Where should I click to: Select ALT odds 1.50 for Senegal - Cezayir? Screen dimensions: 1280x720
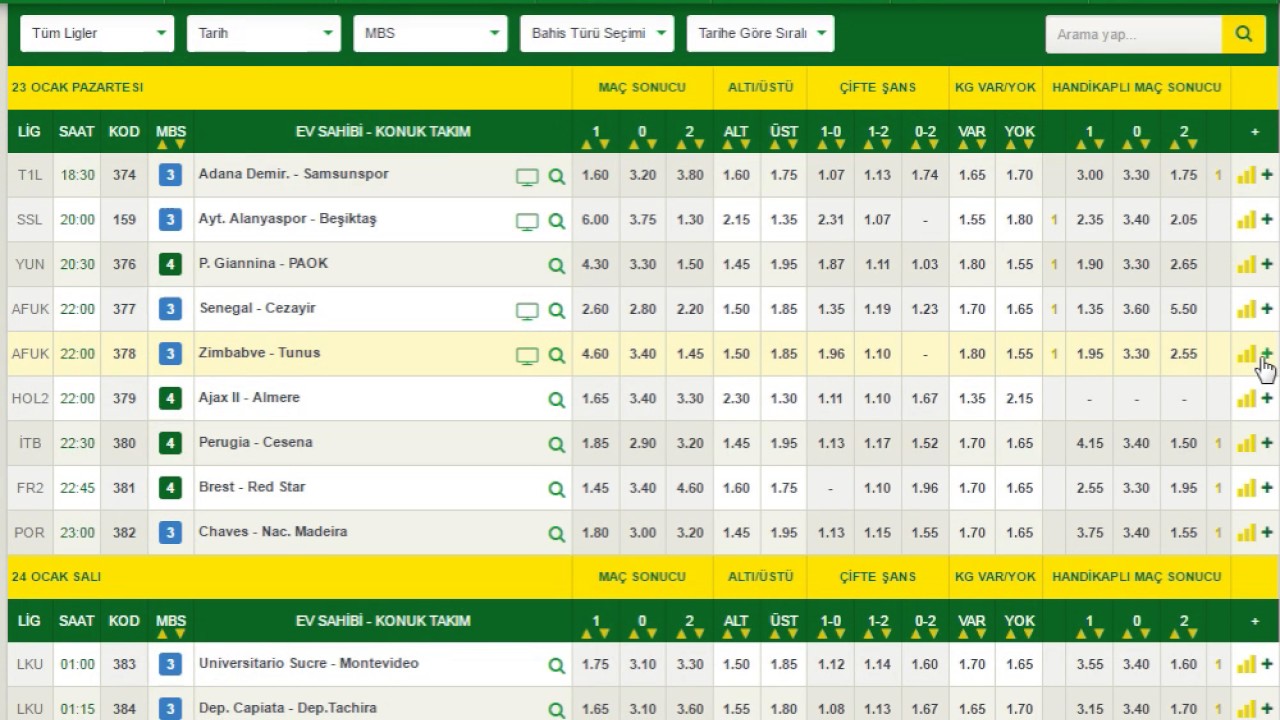point(736,309)
